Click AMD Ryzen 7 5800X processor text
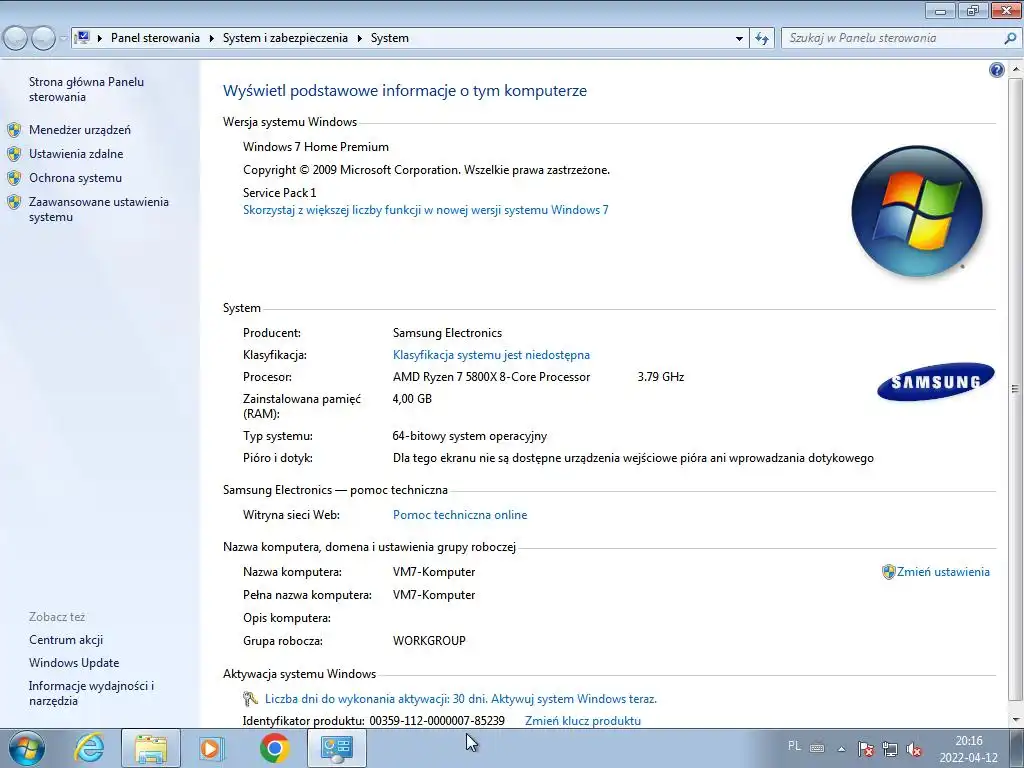 pyautogui.click(x=491, y=377)
